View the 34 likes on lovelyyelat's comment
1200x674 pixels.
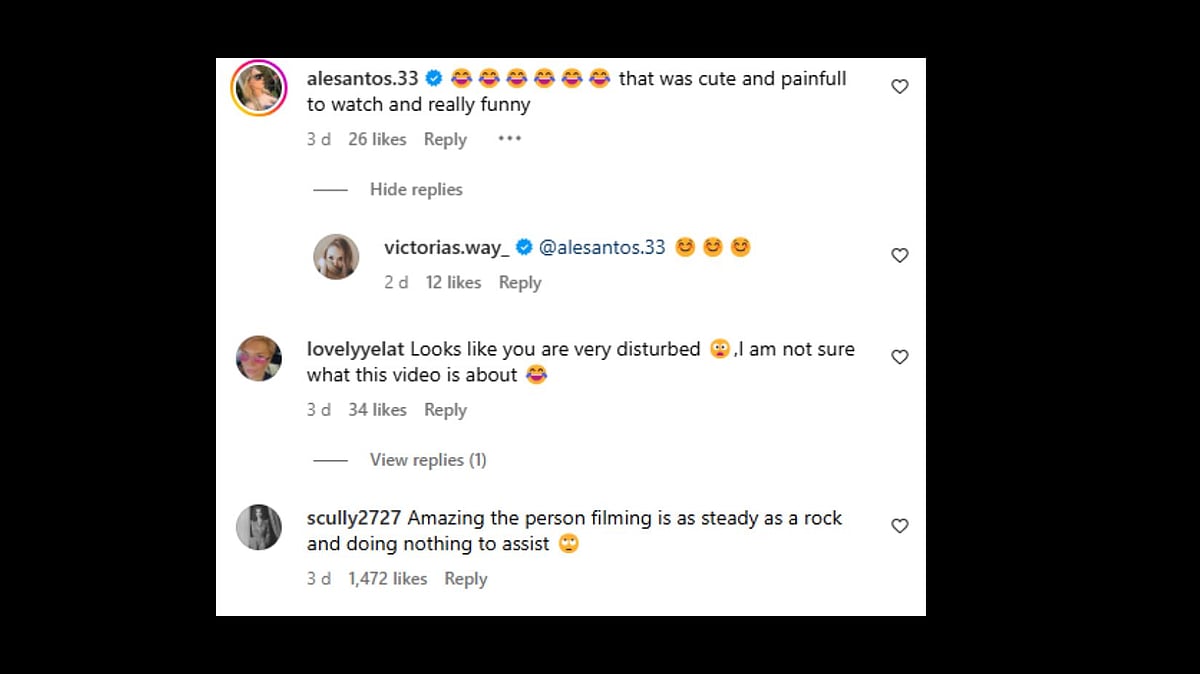point(377,410)
